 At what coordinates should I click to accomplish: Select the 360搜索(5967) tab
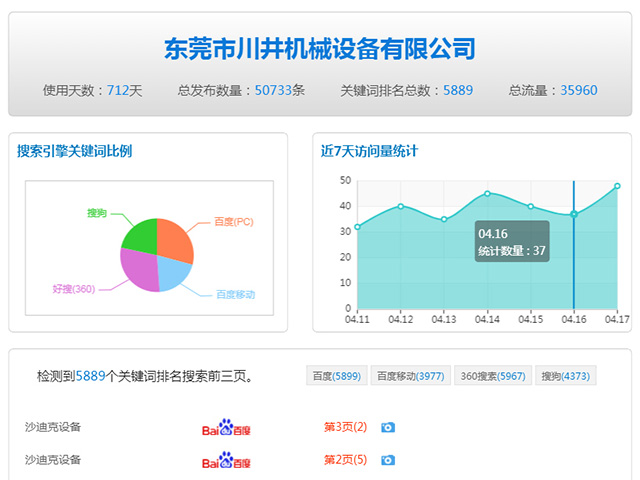(x=493, y=376)
